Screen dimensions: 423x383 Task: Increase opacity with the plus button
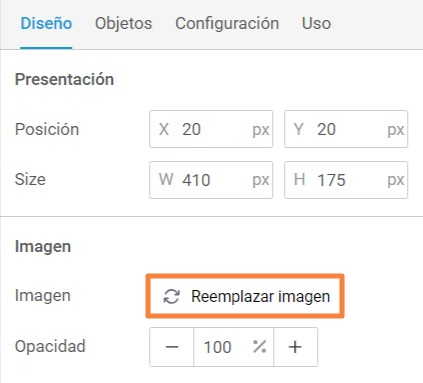295,347
